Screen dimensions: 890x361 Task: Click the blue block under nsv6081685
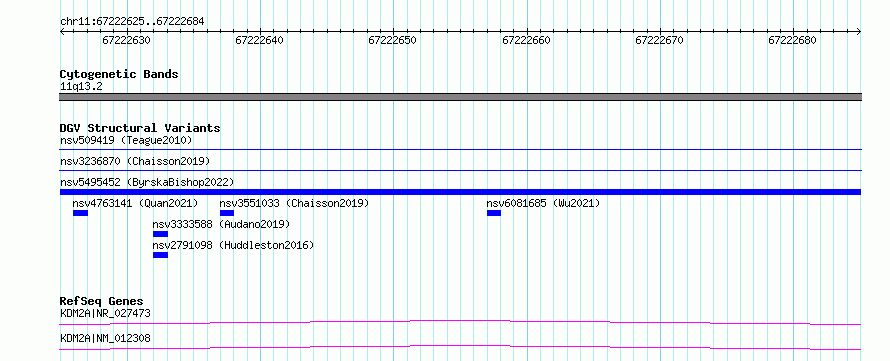point(494,213)
